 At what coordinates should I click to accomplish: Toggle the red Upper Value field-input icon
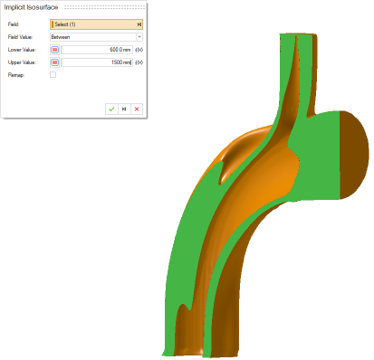pyautogui.click(x=55, y=62)
